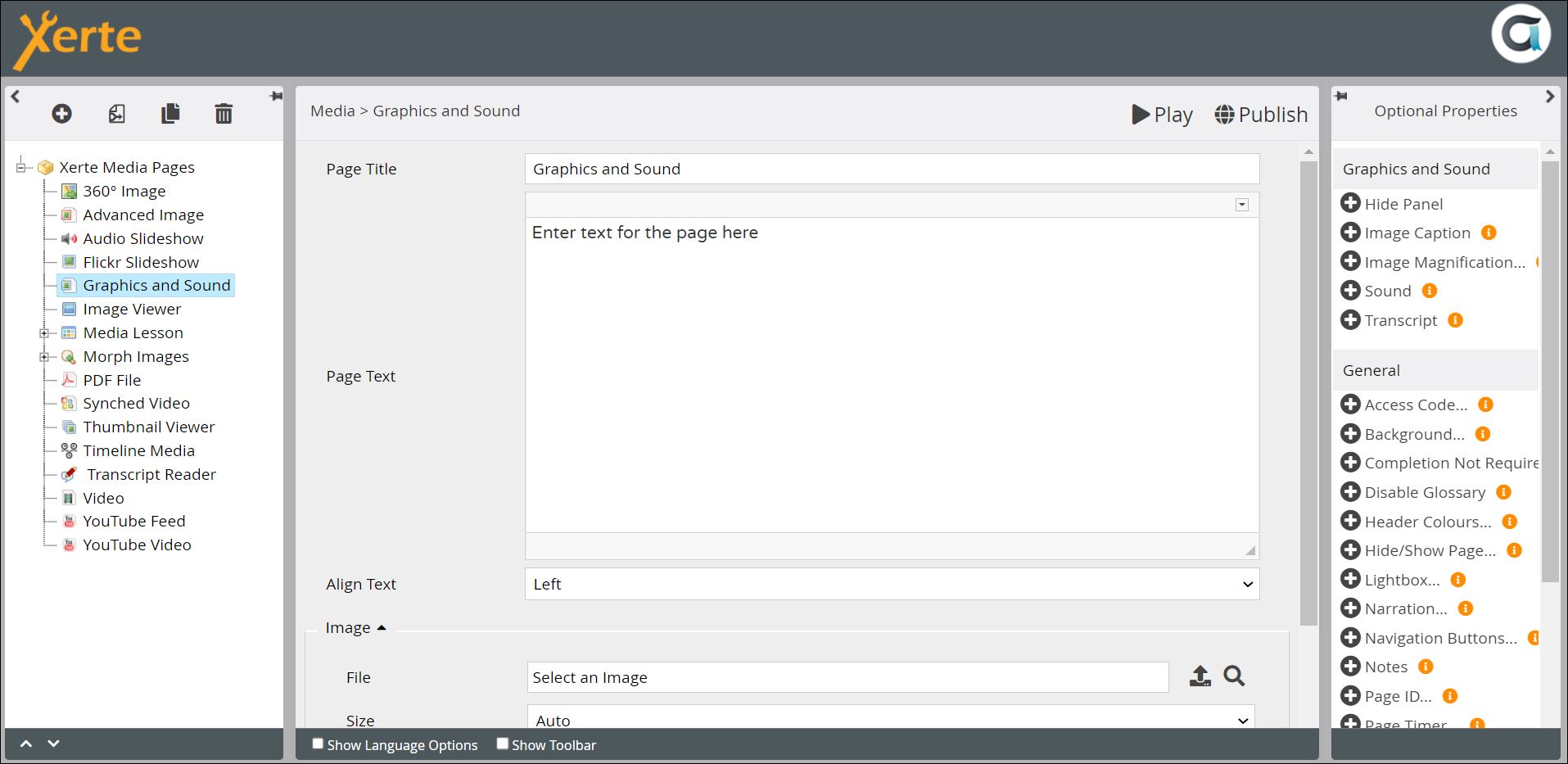Open media browser magnifier icon
The width and height of the screenshot is (1568, 764).
click(x=1234, y=676)
